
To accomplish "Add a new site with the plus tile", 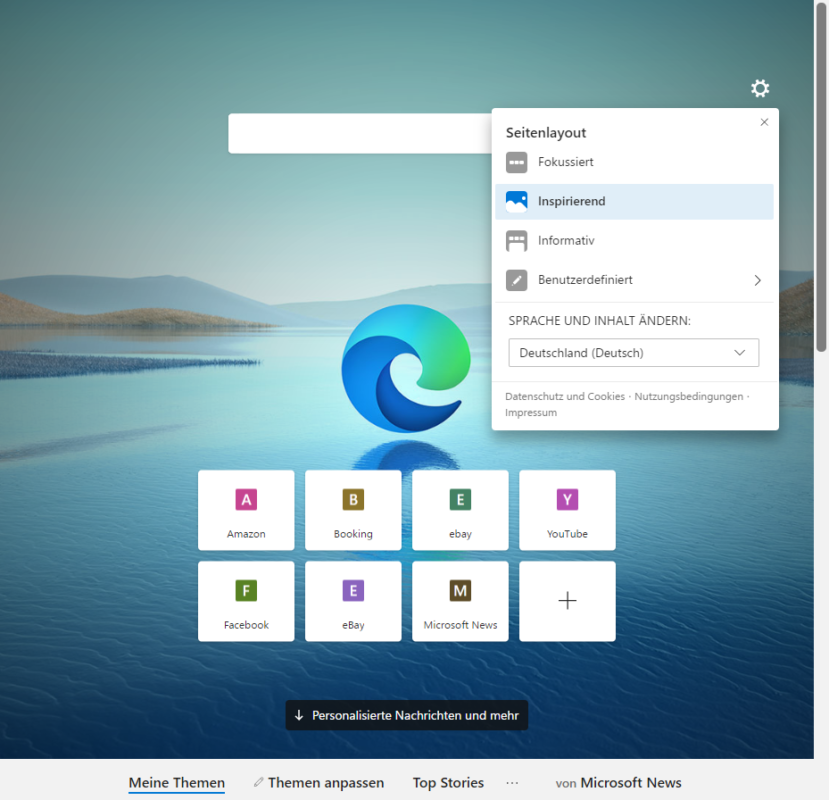I will (567, 601).
